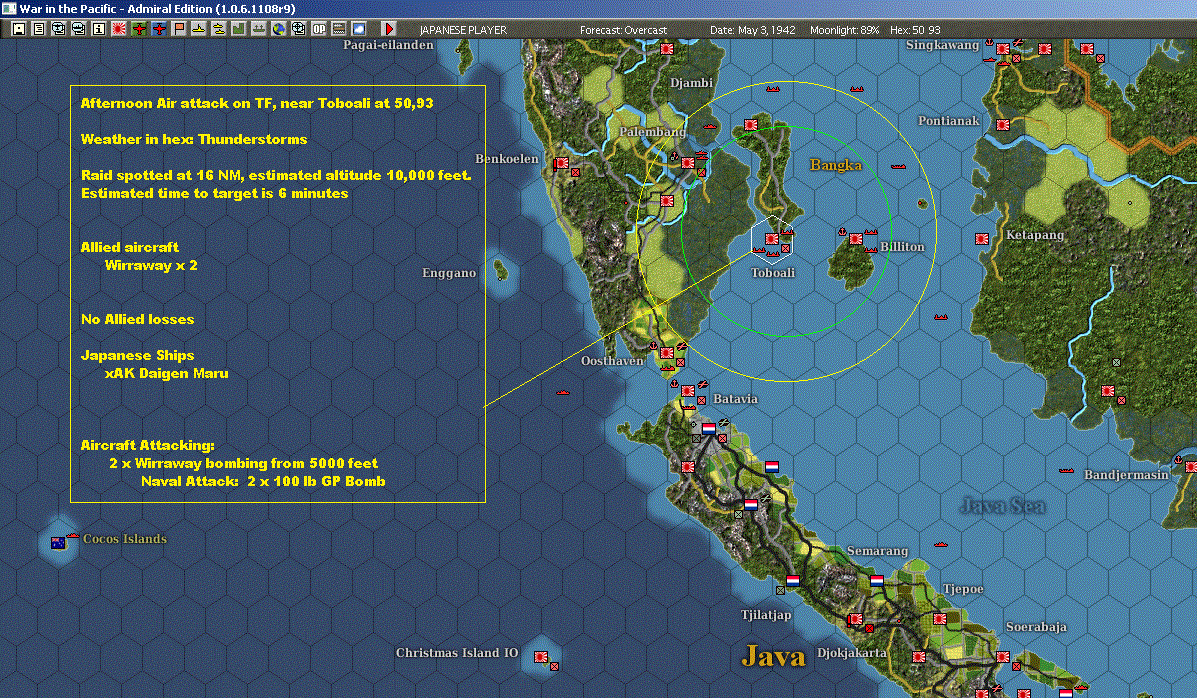The width and height of the screenshot is (1197, 698).
Task: Open the information 'i' icon
Action: (x=98, y=28)
